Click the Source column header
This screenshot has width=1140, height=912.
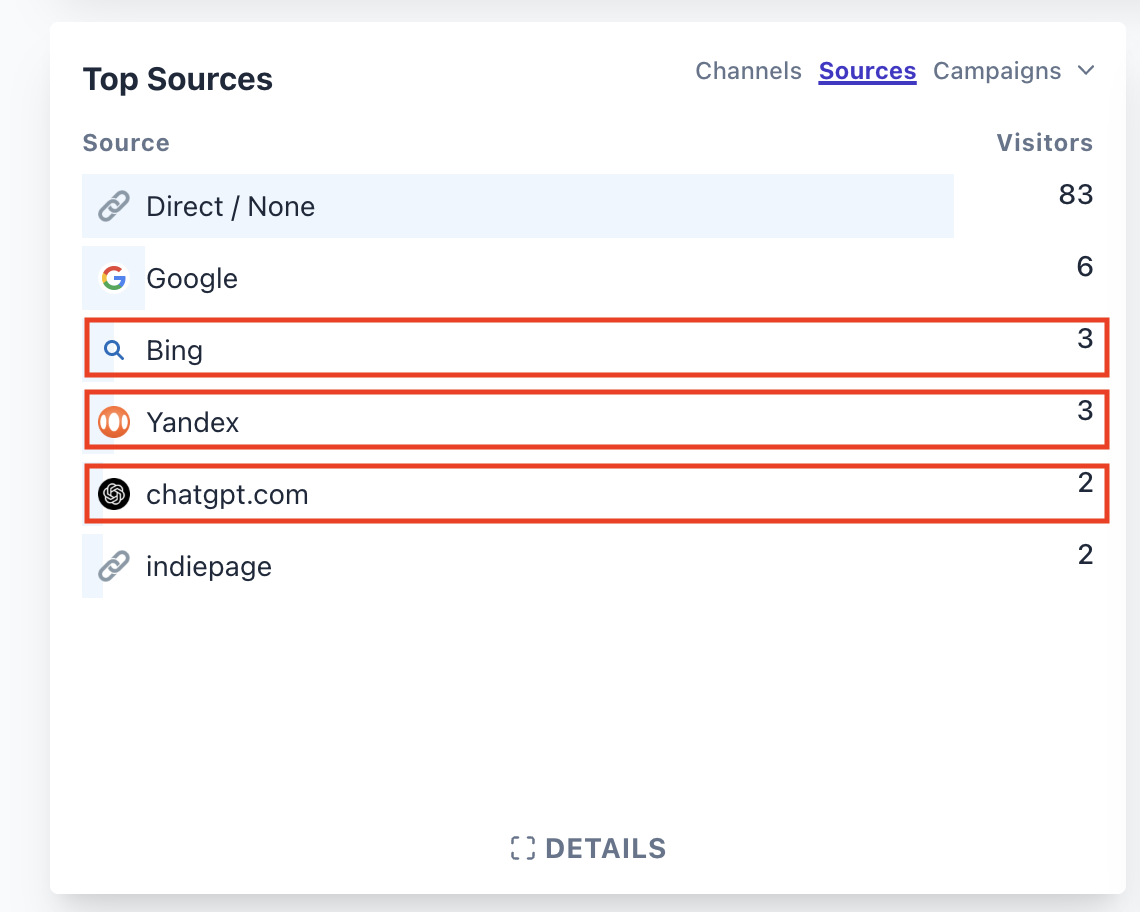(x=126, y=143)
